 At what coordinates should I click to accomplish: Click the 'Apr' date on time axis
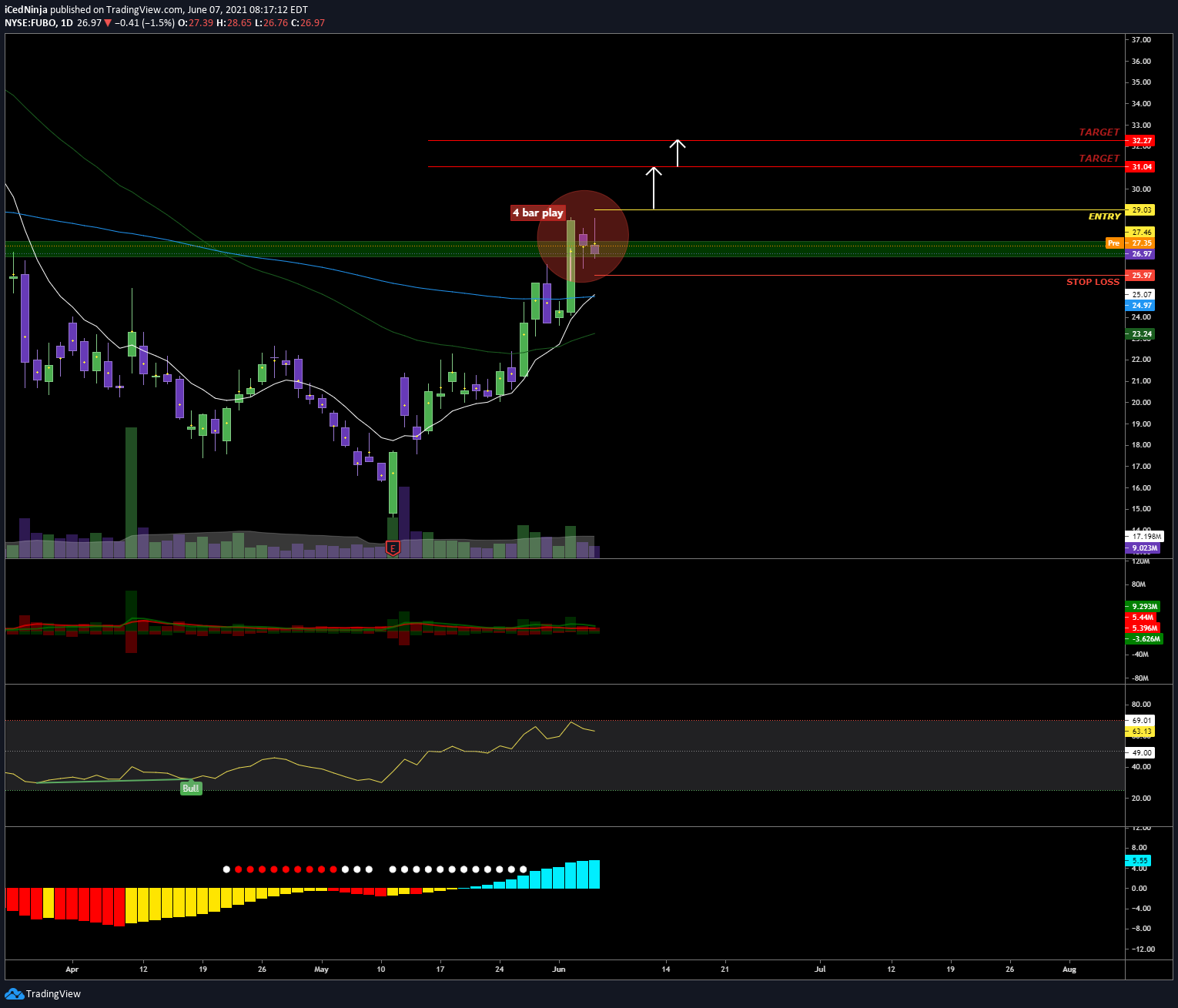[x=72, y=969]
